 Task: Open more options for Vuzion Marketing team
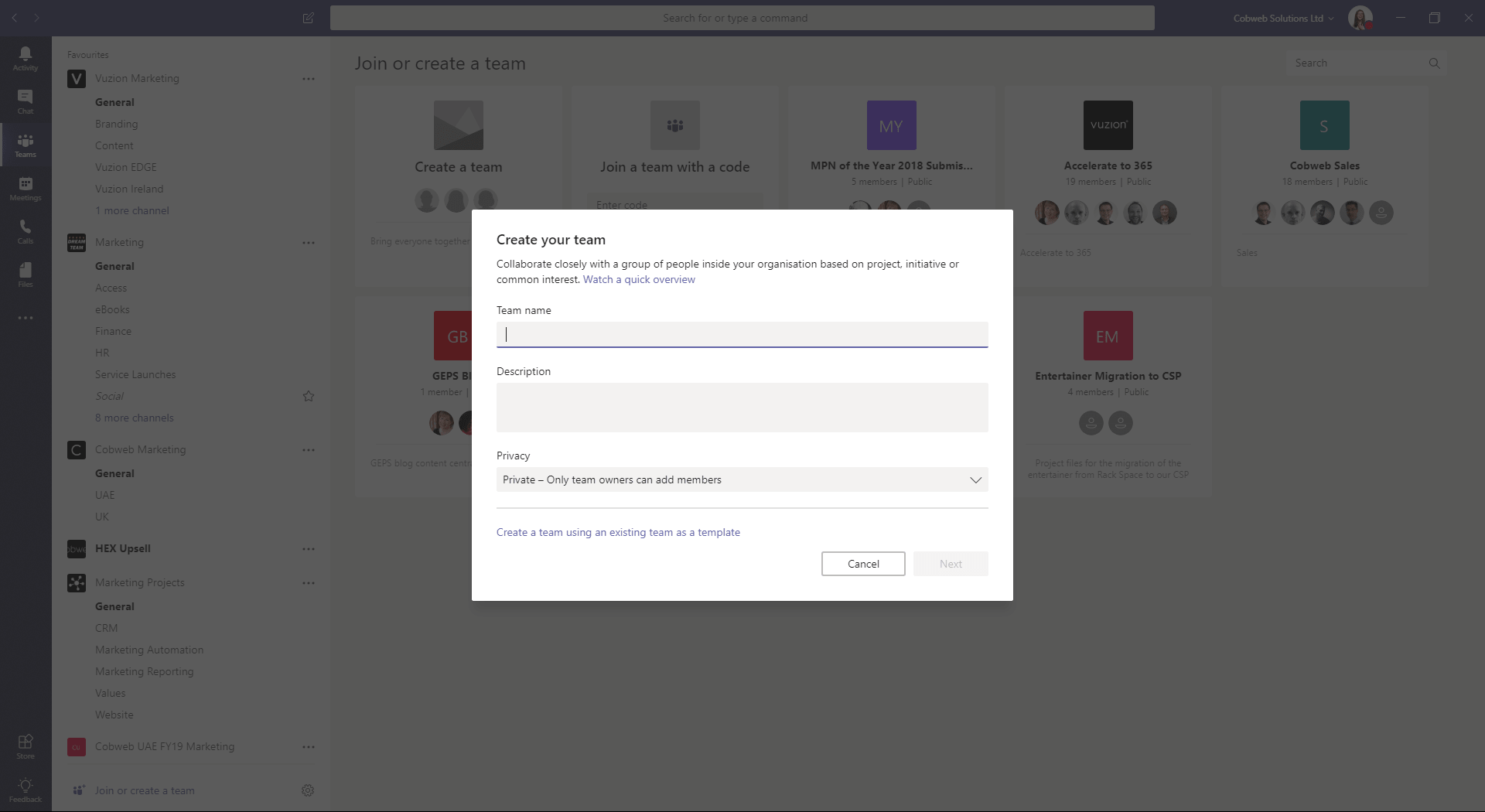coord(308,78)
